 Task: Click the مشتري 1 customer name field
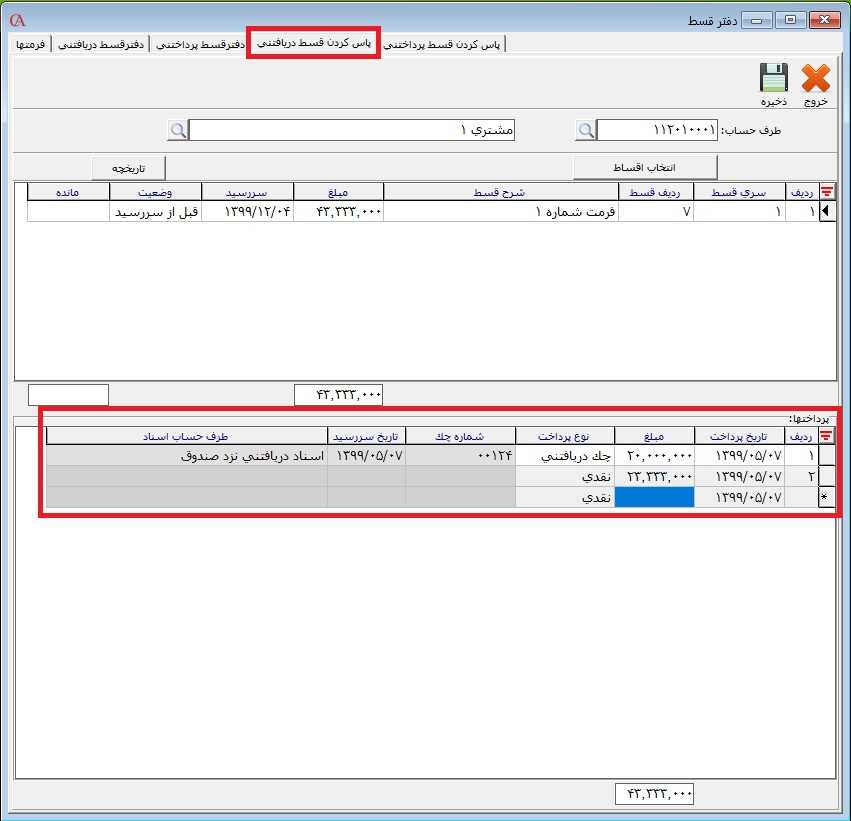coord(352,131)
